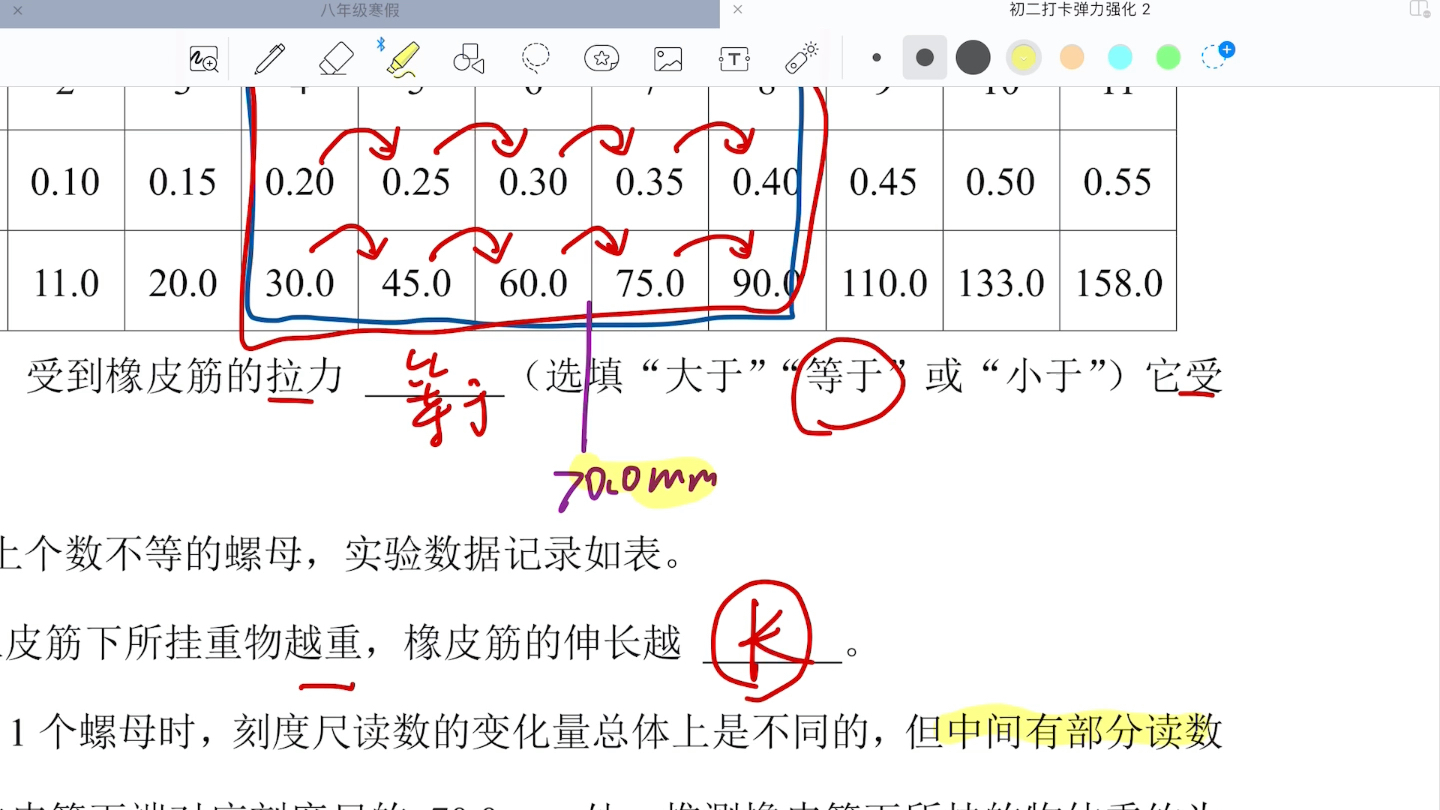Select the Shapes tool
This screenshot has height=810, width=1440.
(x=469, y=59)
